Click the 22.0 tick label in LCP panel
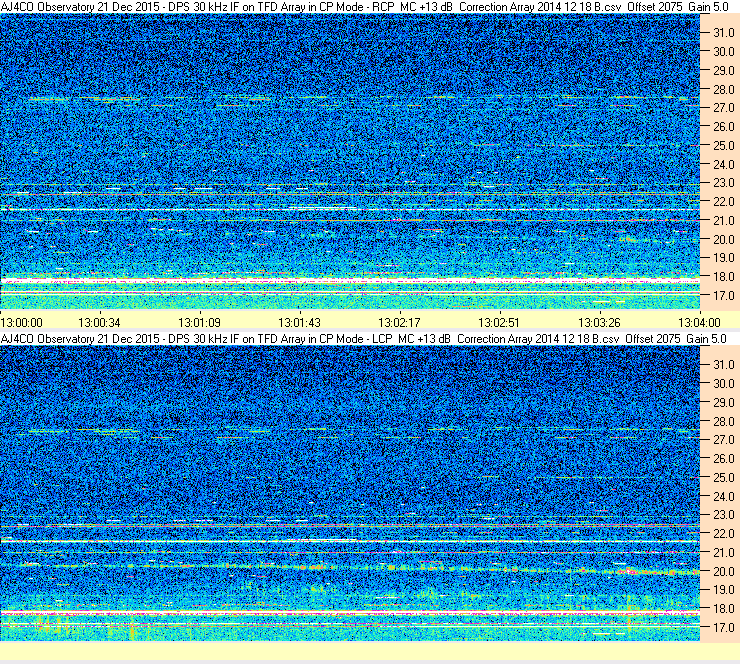 pyautogui.click(x=723, y=534)
